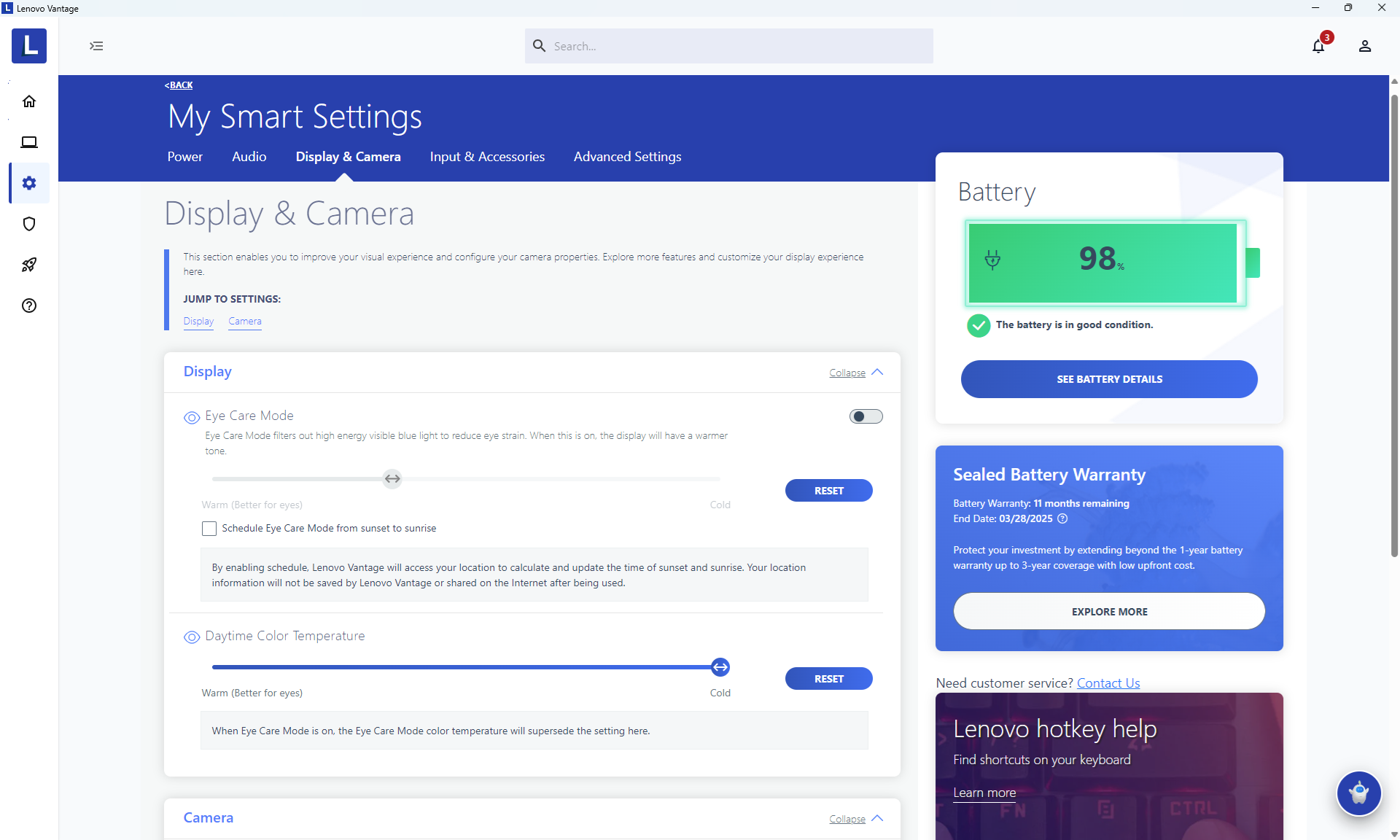Click the See Battery Details button

(1108, 379)
